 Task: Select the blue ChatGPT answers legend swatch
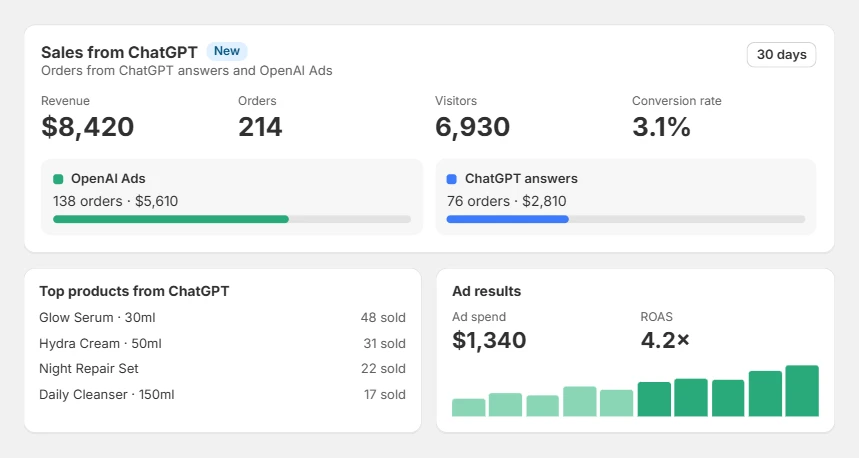pyautogui.click(x=452, y=179)
